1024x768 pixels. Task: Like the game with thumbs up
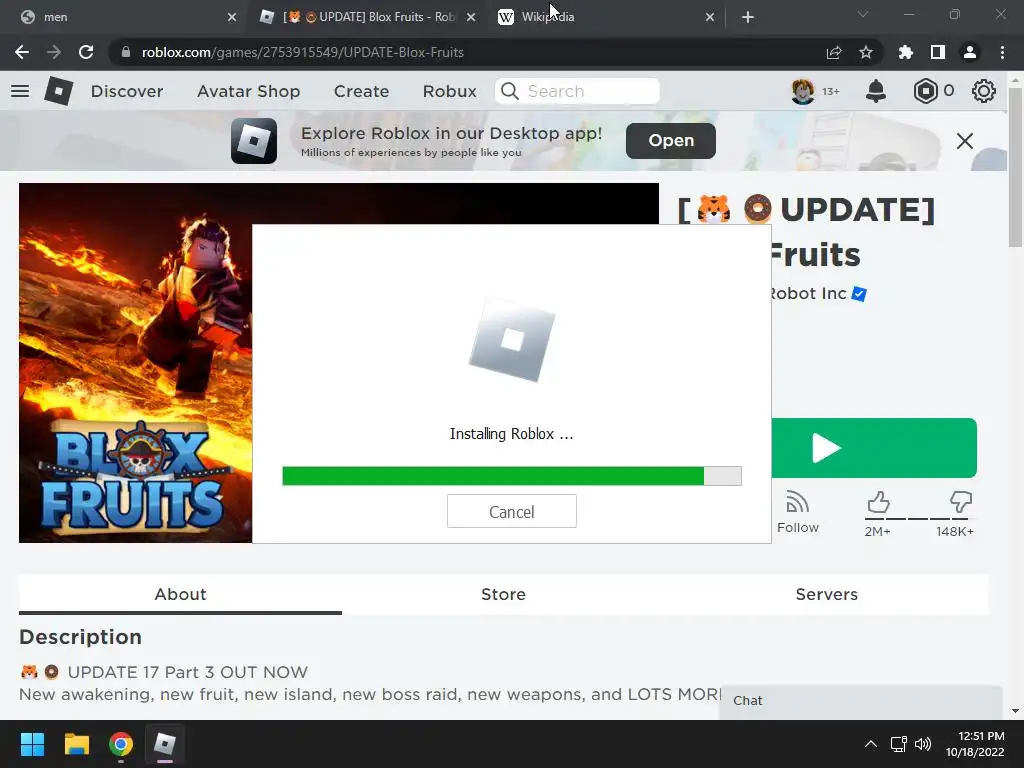click(878, 502)
